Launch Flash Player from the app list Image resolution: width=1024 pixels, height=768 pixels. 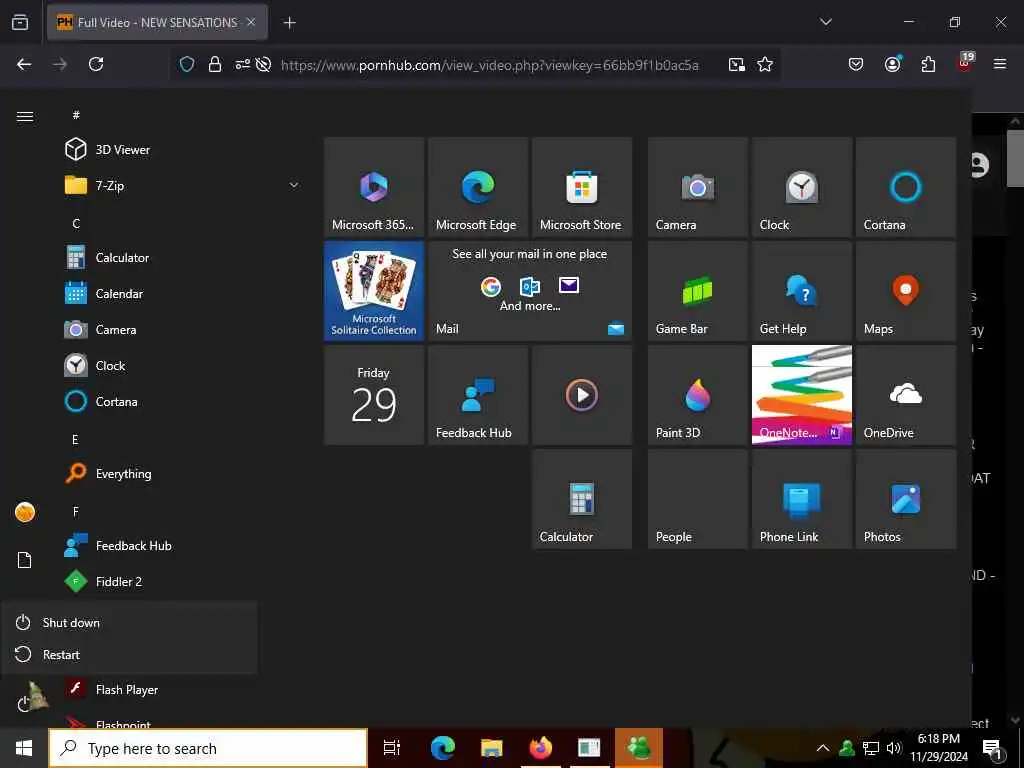pyautogui.click(x=183, y=689)
